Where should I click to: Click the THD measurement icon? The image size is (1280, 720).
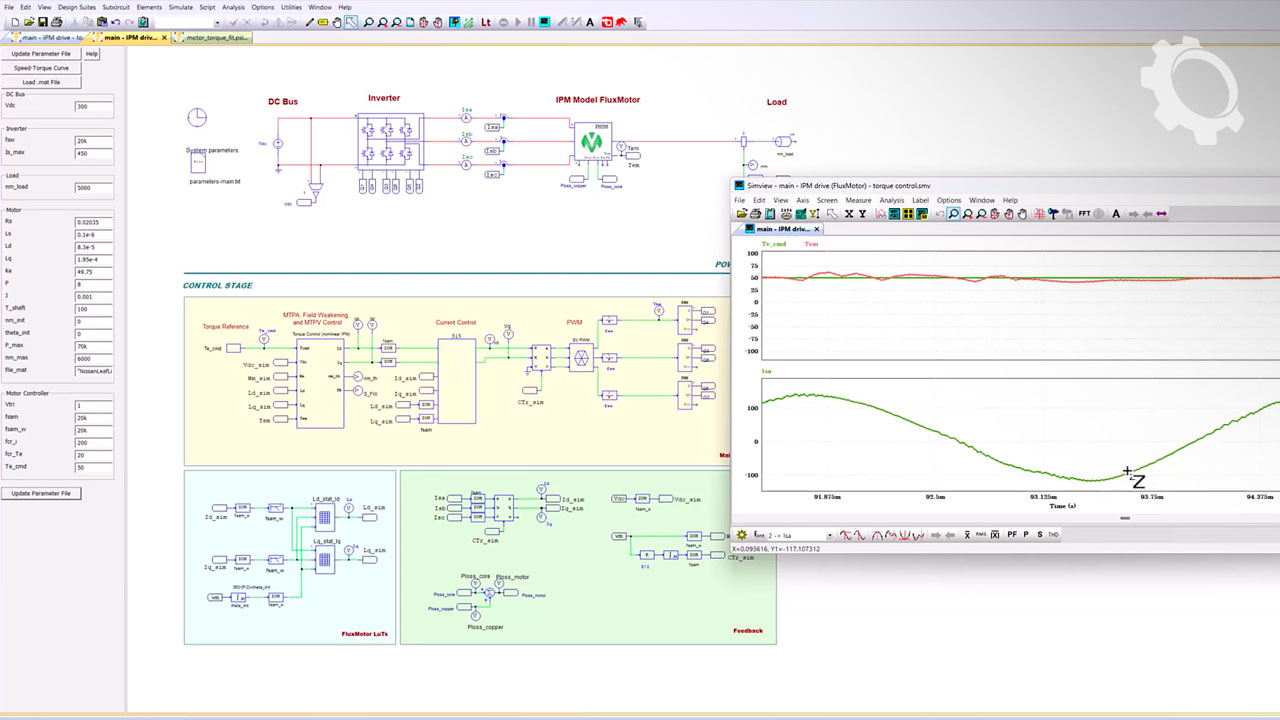tap(1053, 535)
